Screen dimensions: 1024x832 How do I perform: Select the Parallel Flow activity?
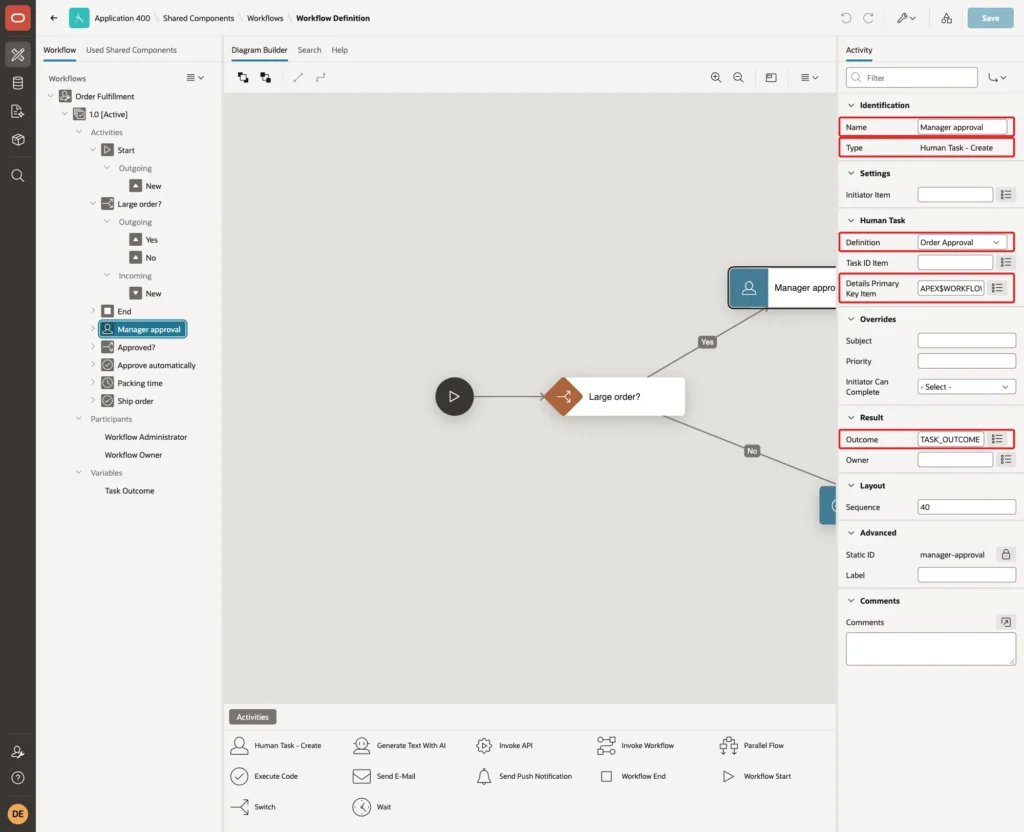point(751,745)
